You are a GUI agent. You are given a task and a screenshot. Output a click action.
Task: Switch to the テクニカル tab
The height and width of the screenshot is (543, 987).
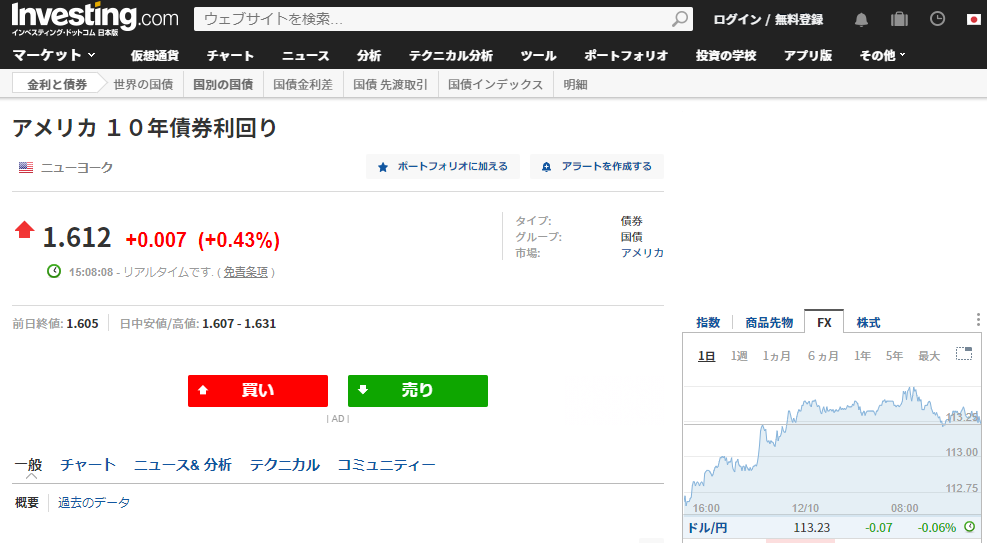[285, 465]
